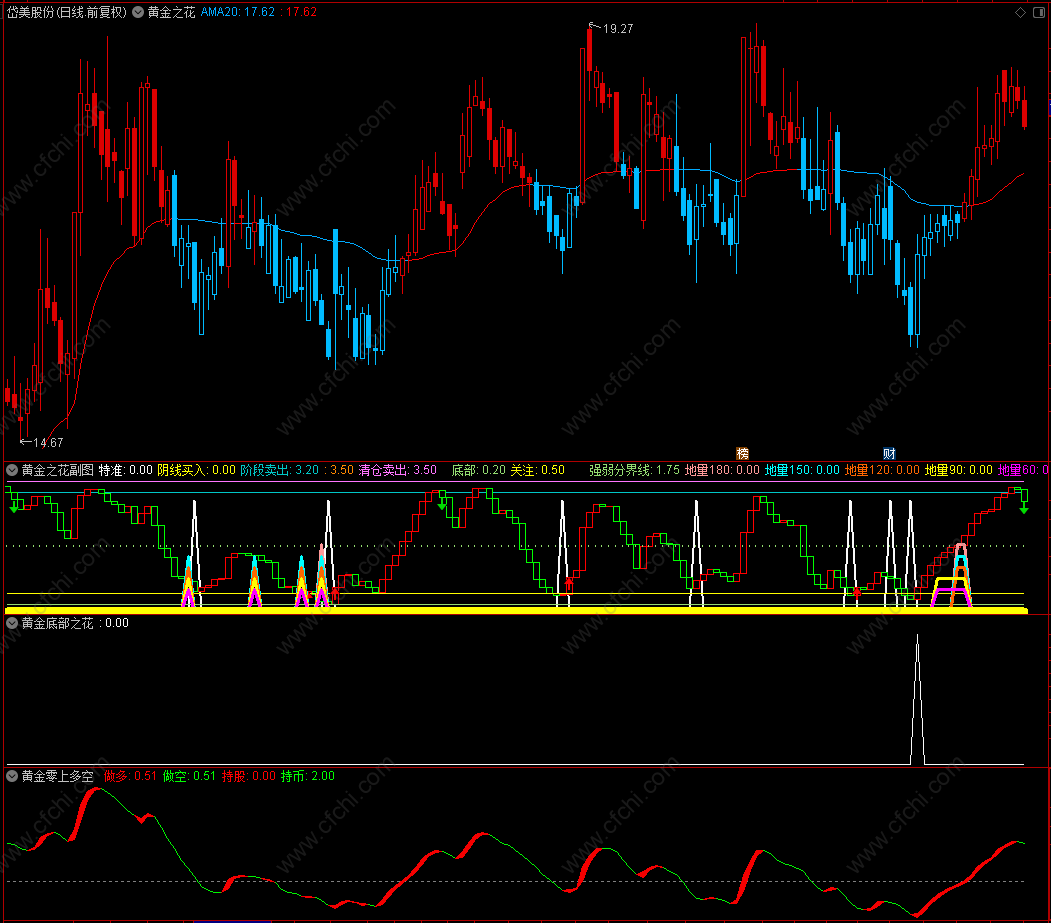The width and height of the screenshot is (1051, 923).
Task: Click the 阴线买入 yellow label
Action: point(182,471)
